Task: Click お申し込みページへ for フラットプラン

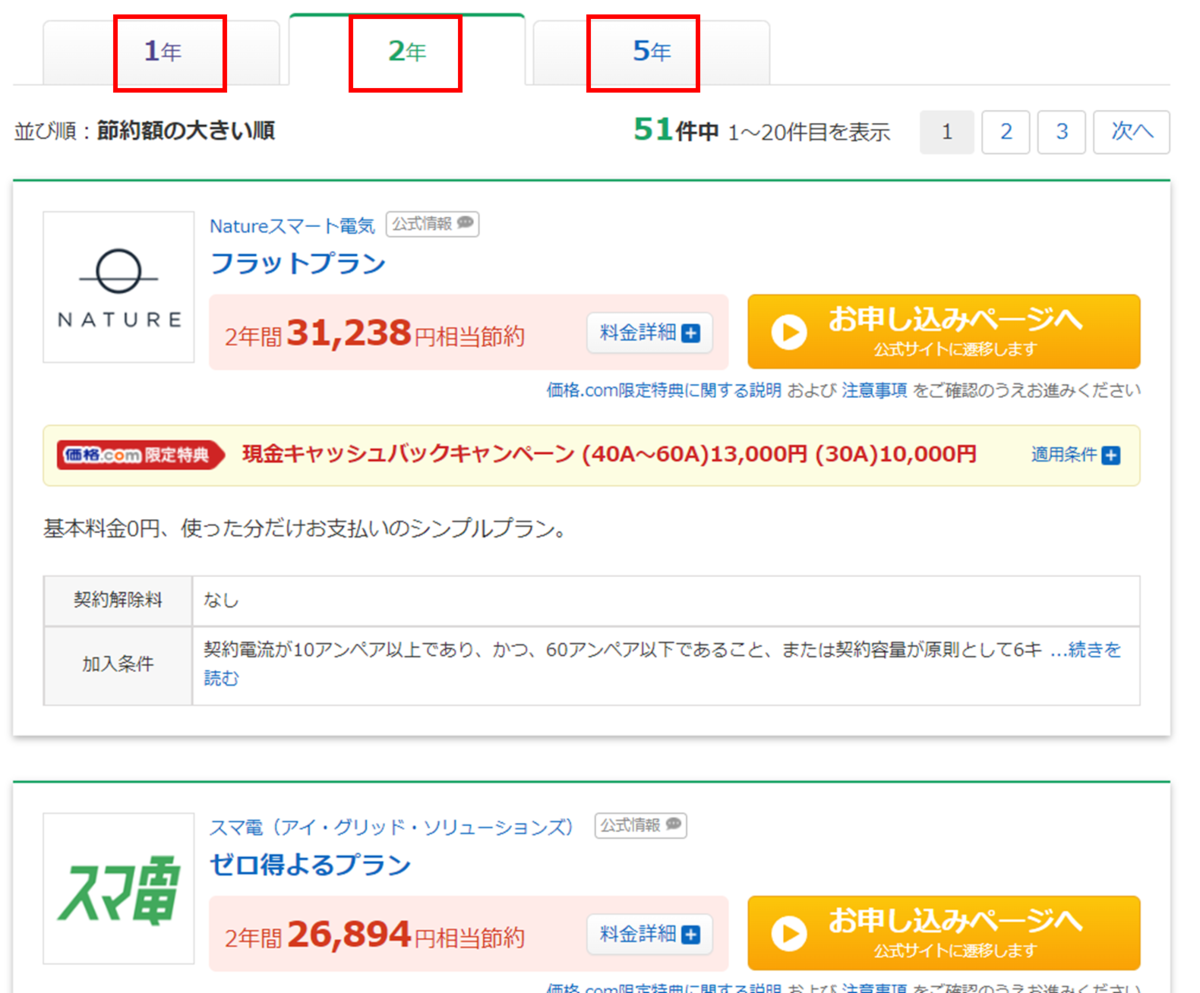Action: 944,331
